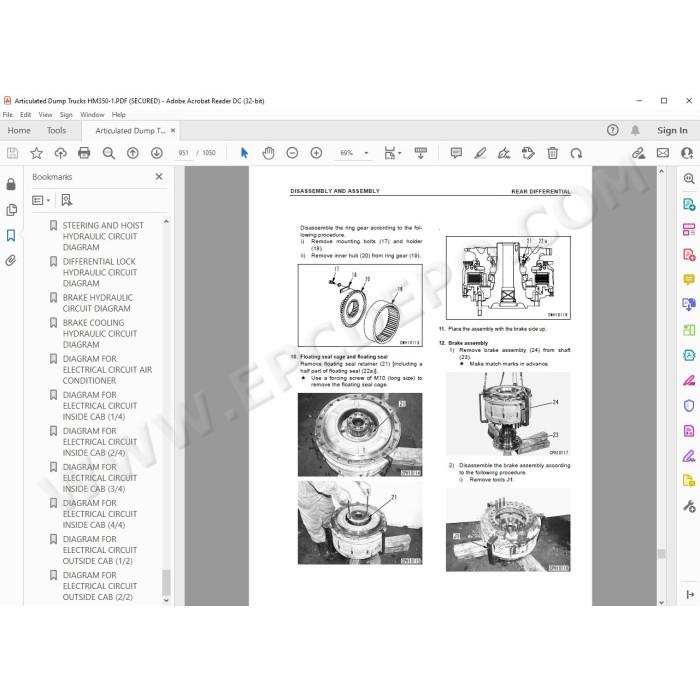
Task: Send file by email envelope icon
Action: (x=663, y=153)
